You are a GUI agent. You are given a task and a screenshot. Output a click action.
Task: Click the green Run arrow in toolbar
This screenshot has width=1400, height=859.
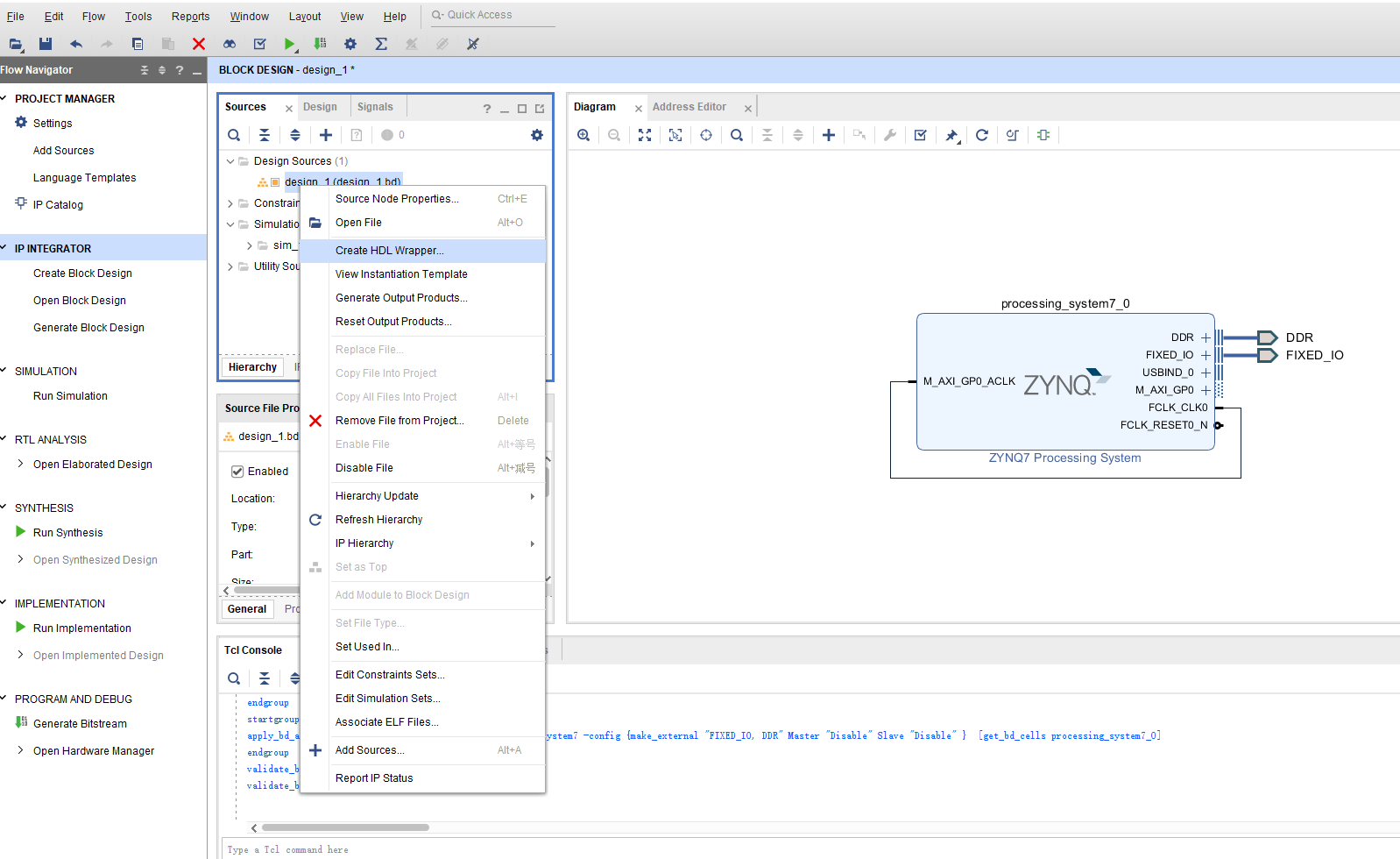click(289, 44)
